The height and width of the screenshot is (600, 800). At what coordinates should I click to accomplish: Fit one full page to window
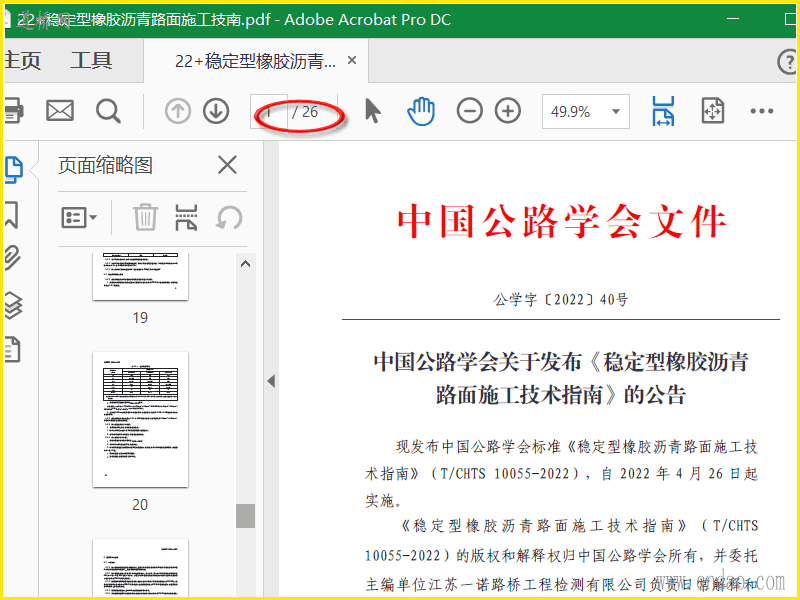(713, 111)
